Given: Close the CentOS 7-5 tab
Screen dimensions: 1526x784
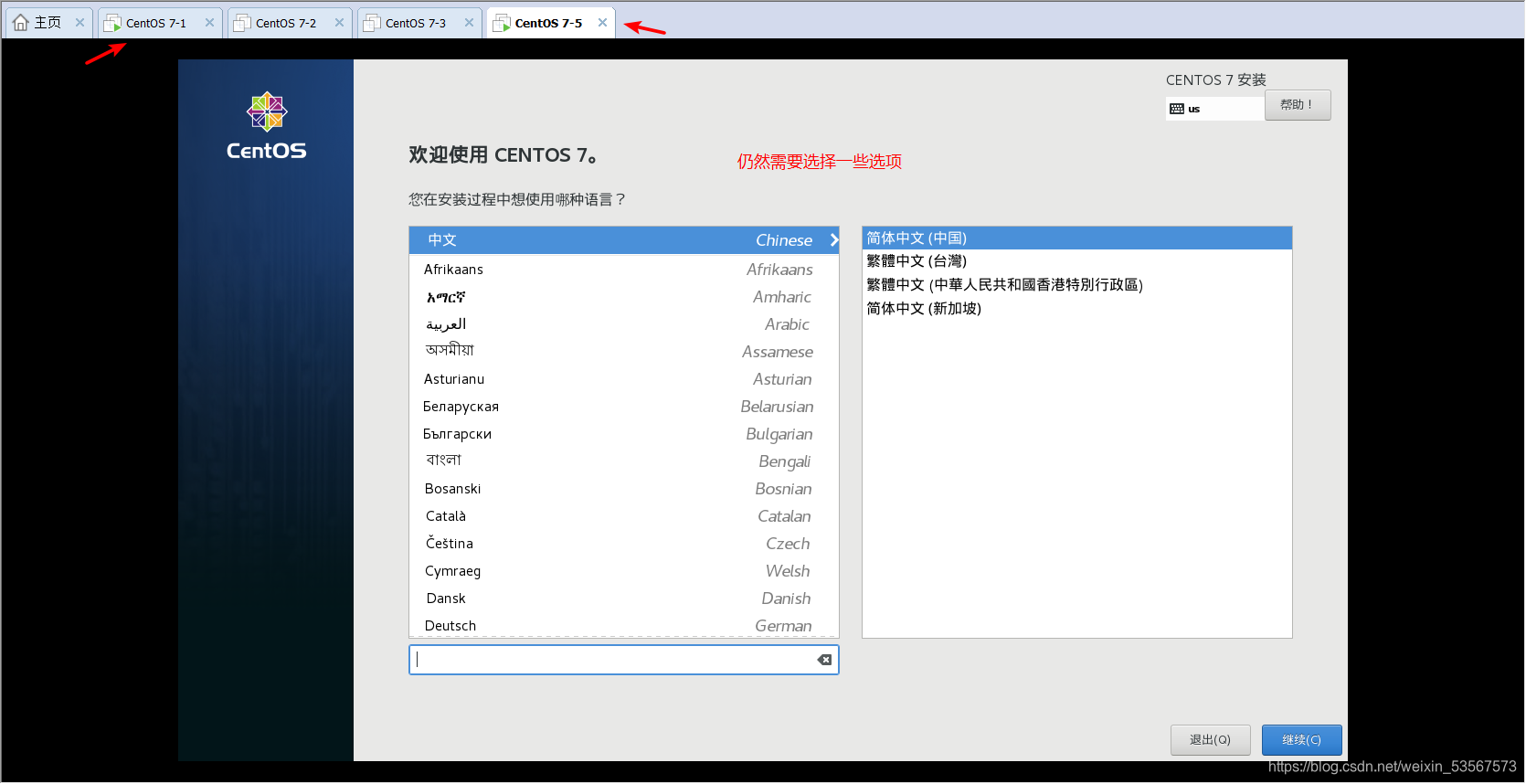Looking at the screenshot, I should [x=602, y=23].
